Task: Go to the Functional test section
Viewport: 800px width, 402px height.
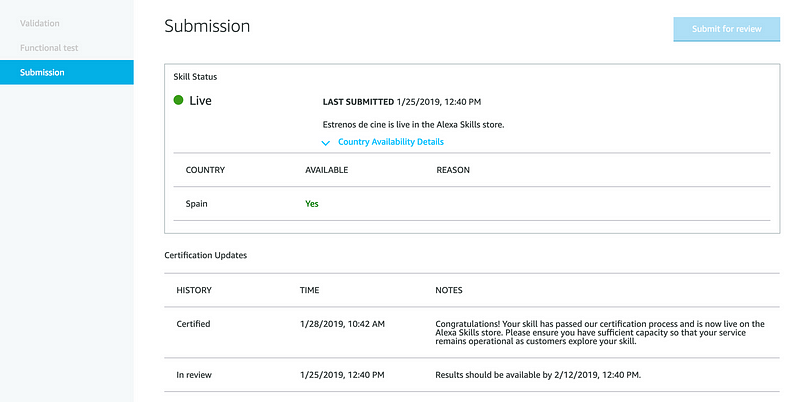Action: click(49, 47)
